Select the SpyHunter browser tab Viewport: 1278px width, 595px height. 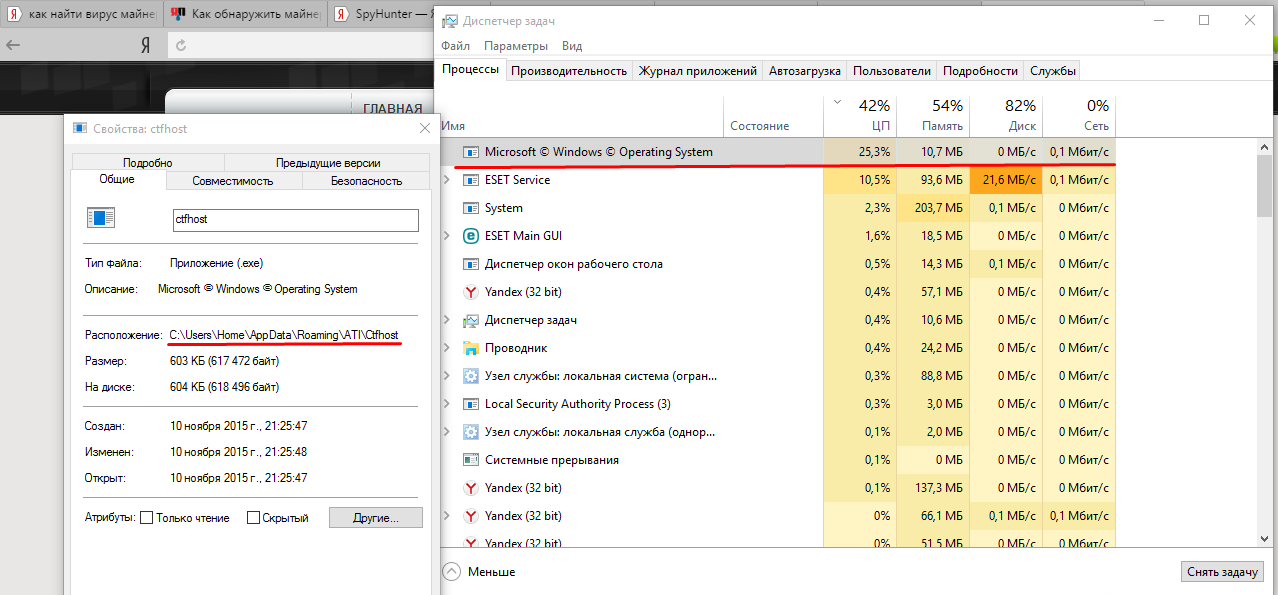380,15
